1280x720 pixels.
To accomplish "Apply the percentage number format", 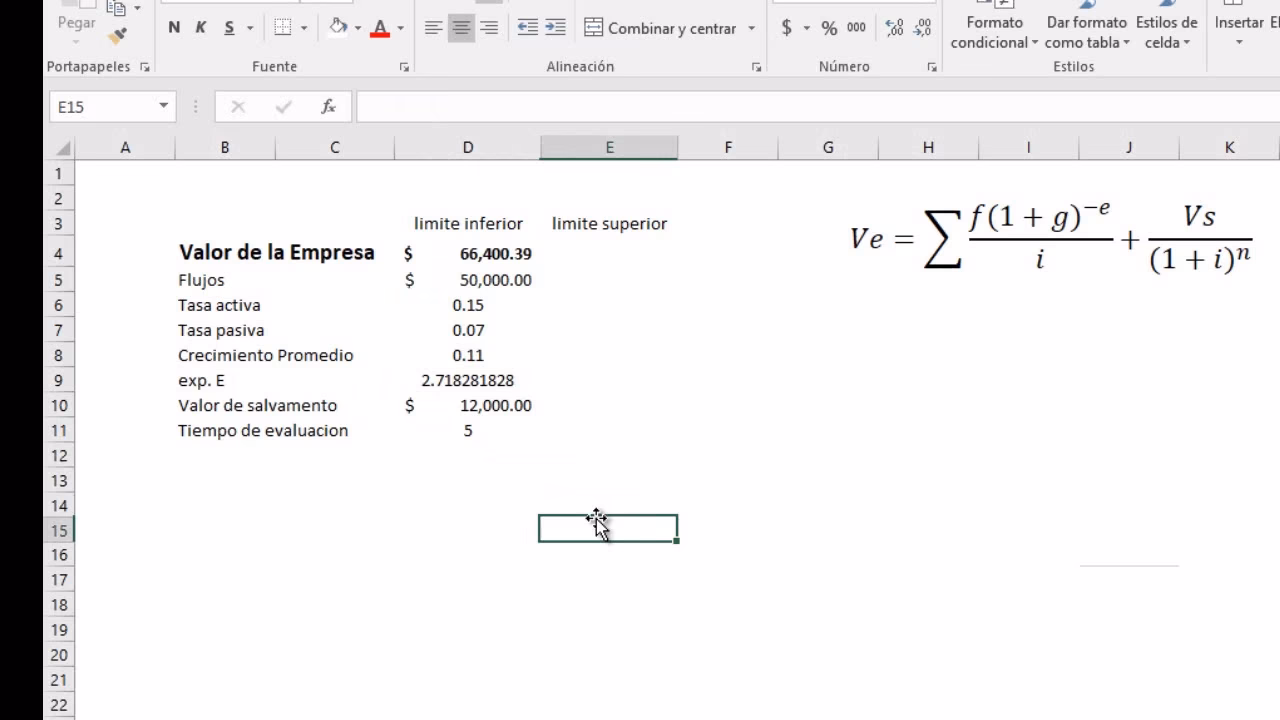I will (x=830, y=28).
